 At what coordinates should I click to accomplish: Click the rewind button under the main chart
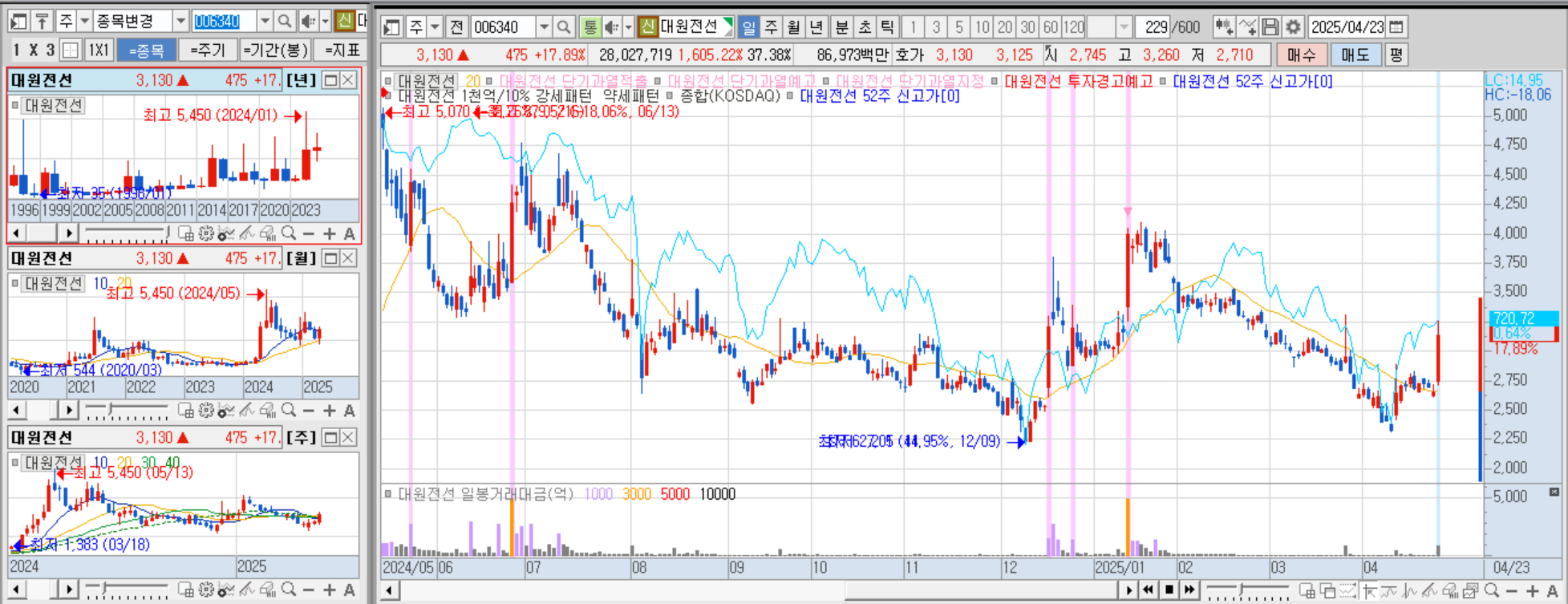[x=1148, y=590]
